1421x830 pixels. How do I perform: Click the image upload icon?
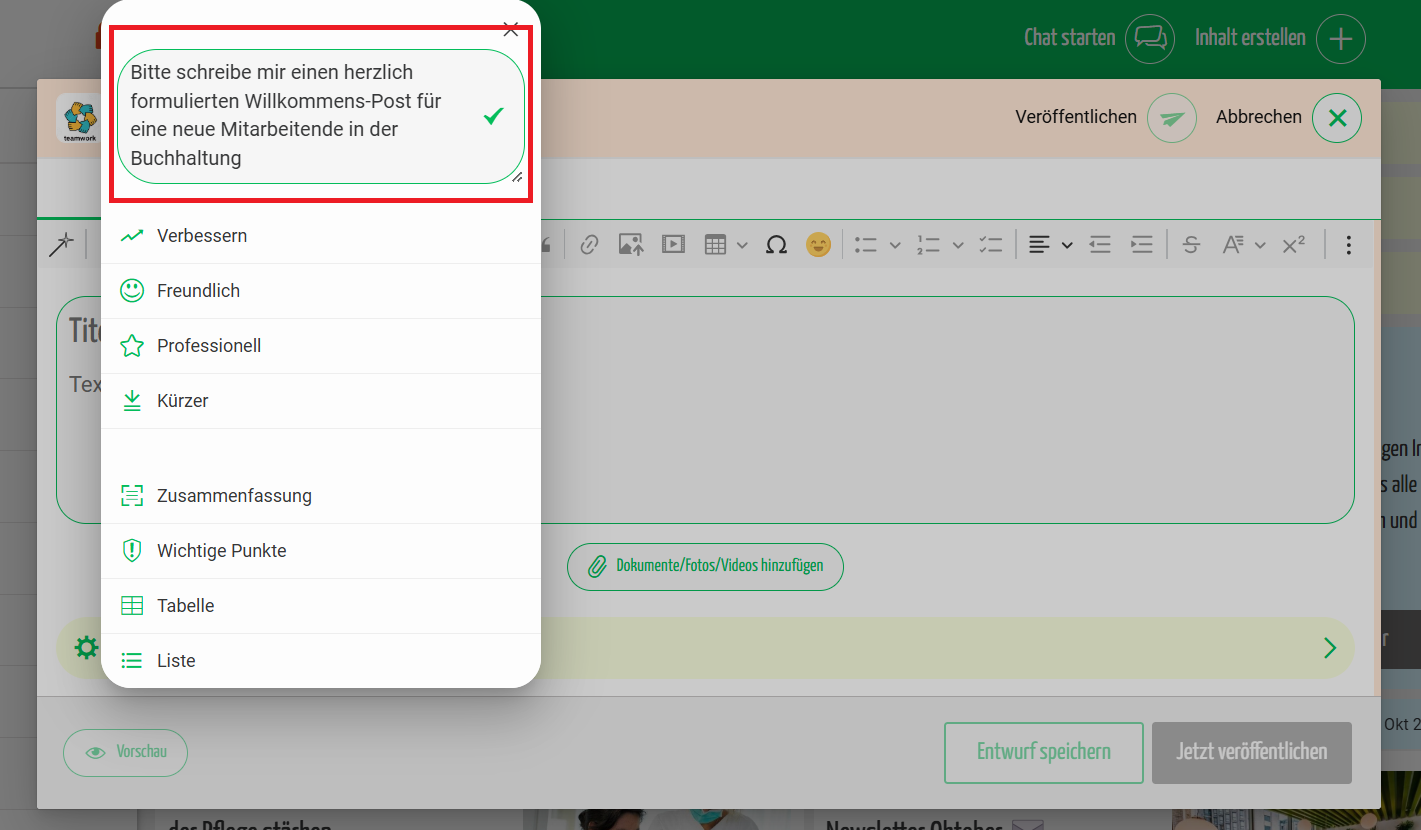pos(630,245)
